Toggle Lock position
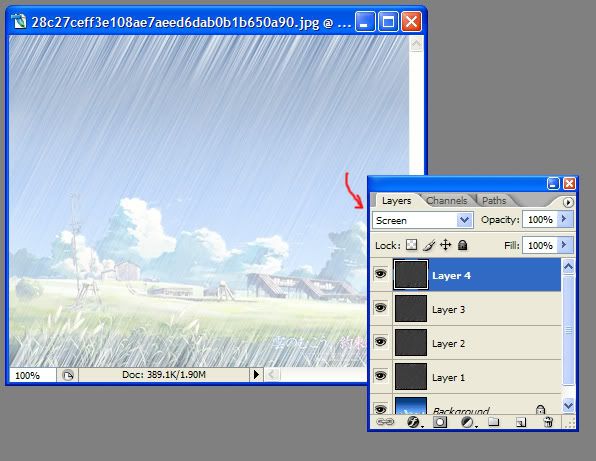 (445, 245)
